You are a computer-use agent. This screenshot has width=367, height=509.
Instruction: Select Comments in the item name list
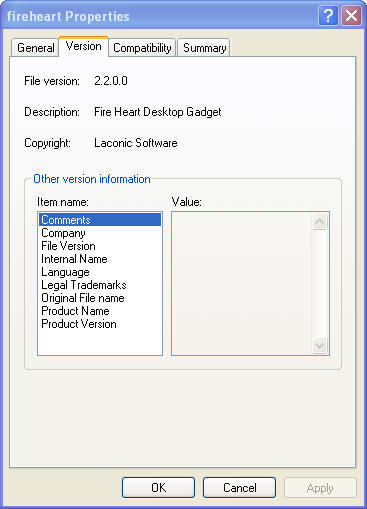[x=100, y=220]
